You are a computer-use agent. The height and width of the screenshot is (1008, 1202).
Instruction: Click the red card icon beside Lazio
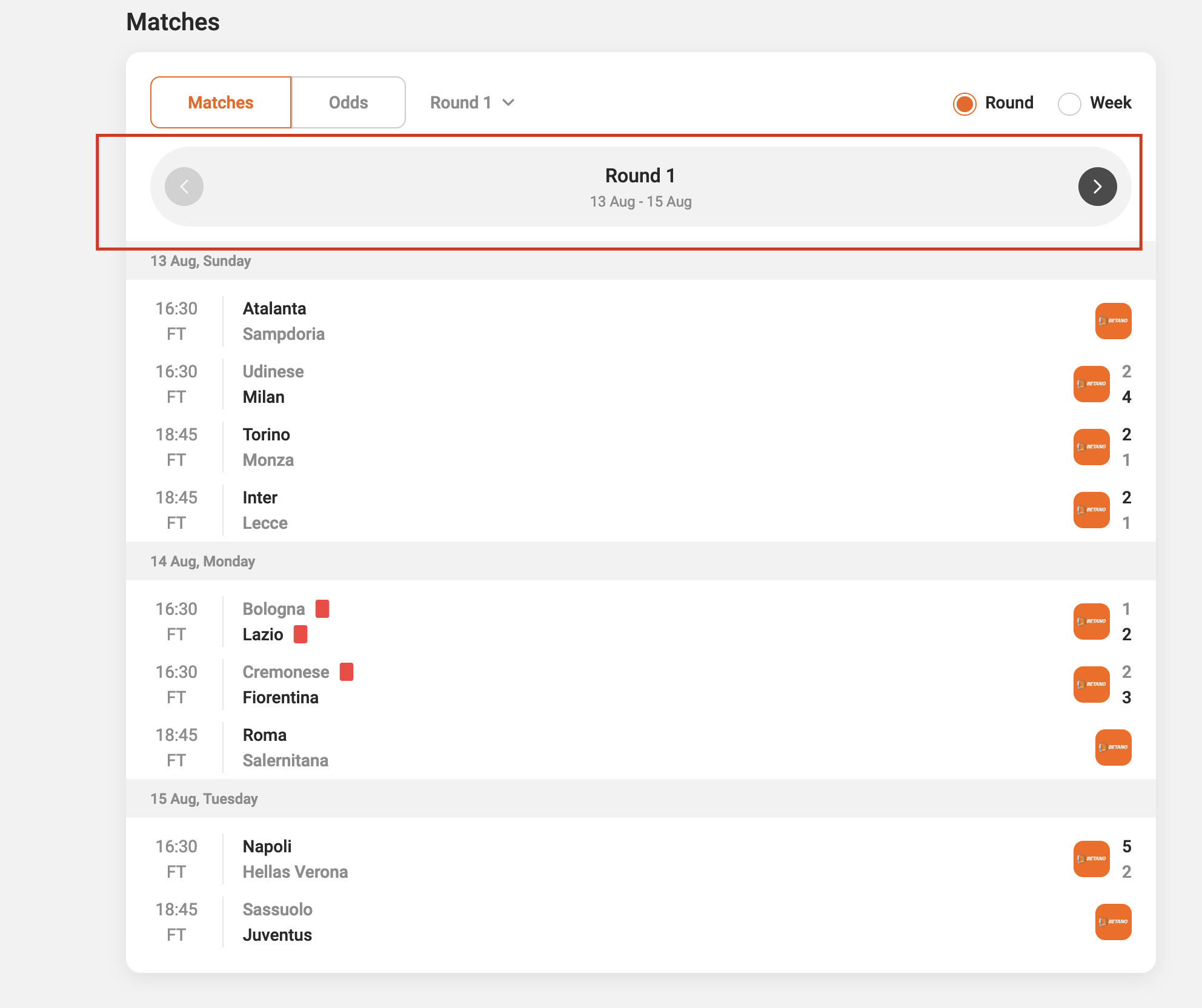coord(301,634)
